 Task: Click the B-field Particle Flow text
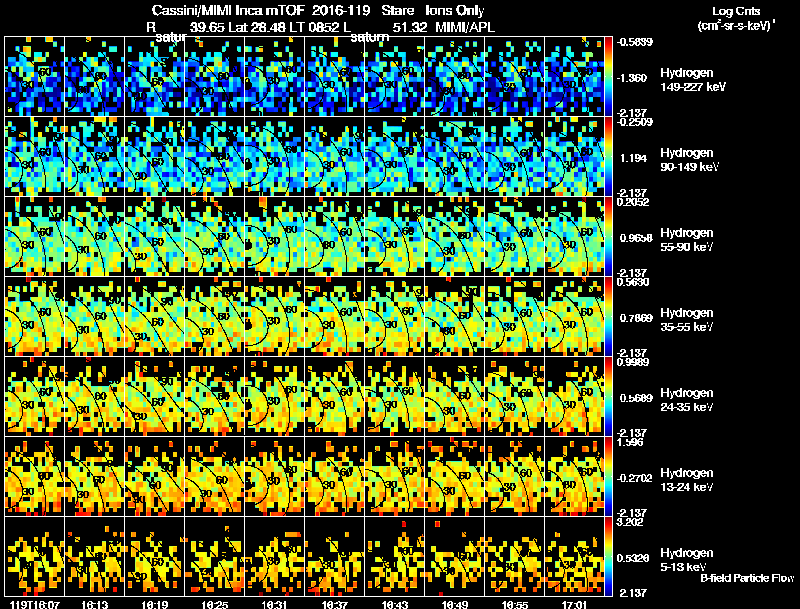747,578
